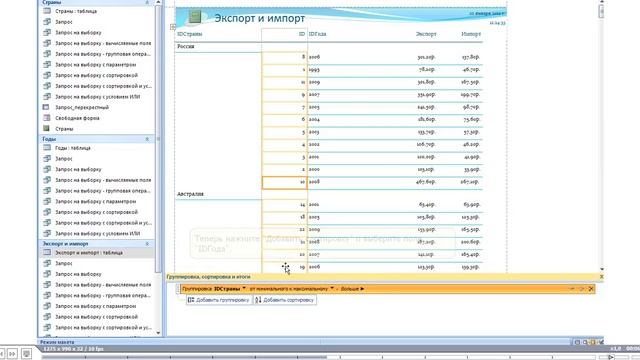This screenshot has height=360, width=640.
Task: Collapse the 'Годы' navigation group
Action: click(147, 139)
